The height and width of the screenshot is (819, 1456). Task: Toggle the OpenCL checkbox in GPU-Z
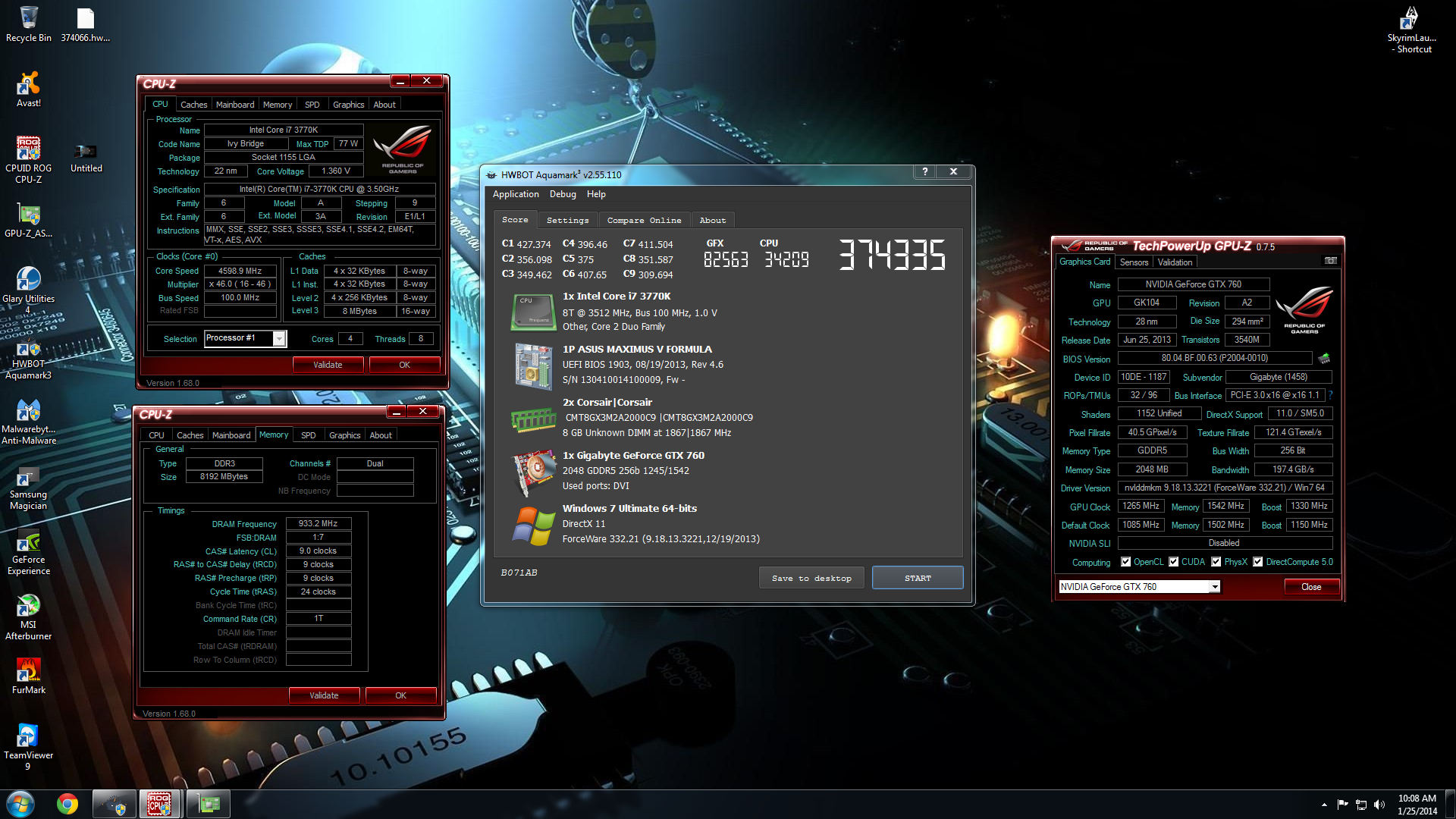pyautogui.click(x=1125, y=562)
